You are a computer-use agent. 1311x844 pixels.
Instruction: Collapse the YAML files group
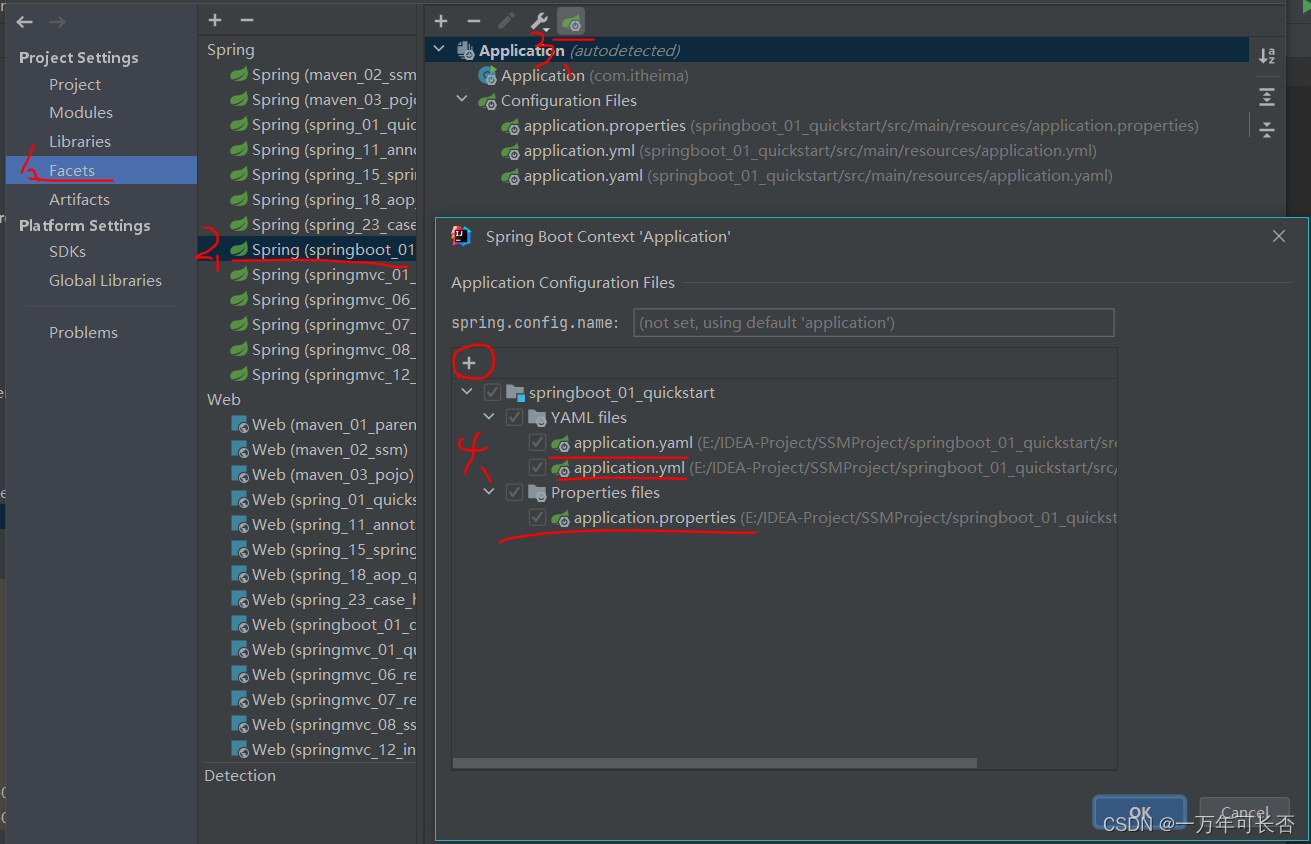pyautogui.click(x=489, y=418)
